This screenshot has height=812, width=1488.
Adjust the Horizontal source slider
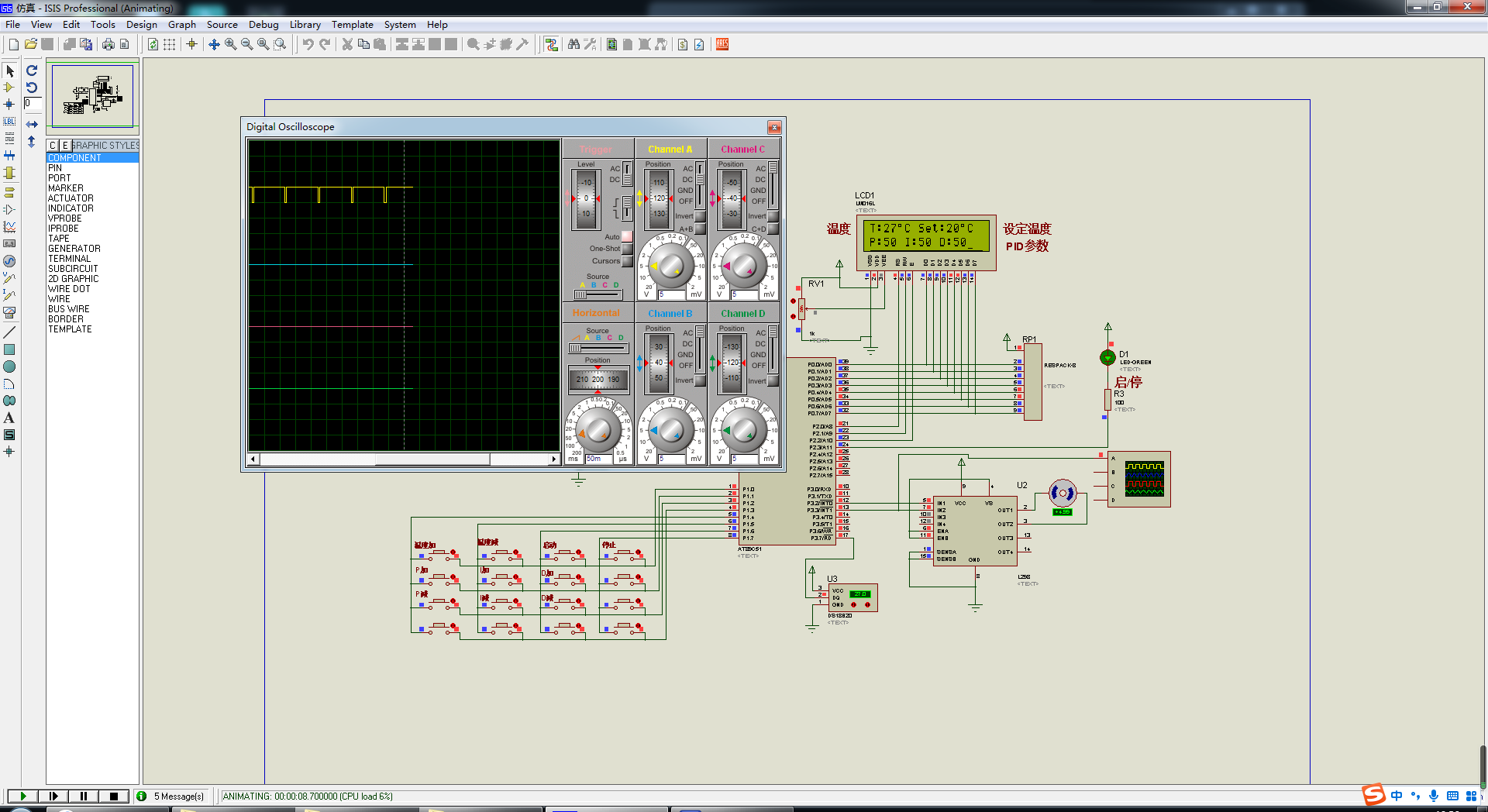tap(598, 349)
